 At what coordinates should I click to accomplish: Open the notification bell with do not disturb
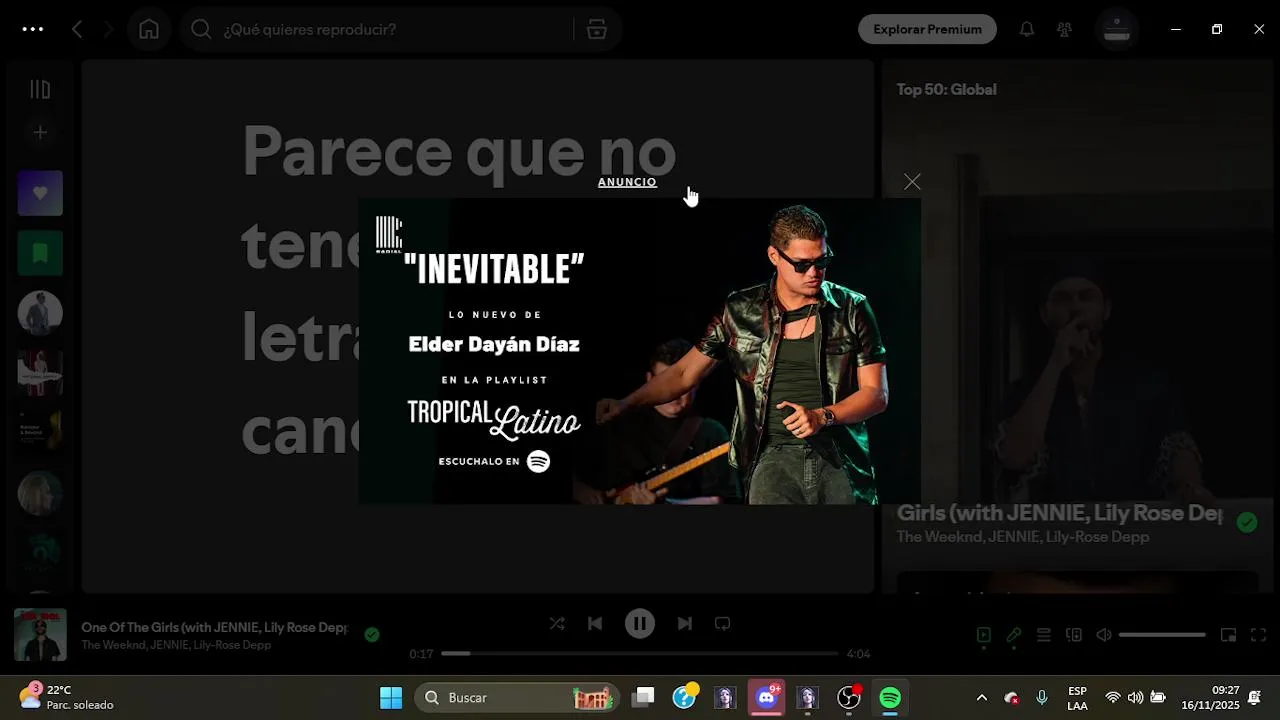(1255, 698)
